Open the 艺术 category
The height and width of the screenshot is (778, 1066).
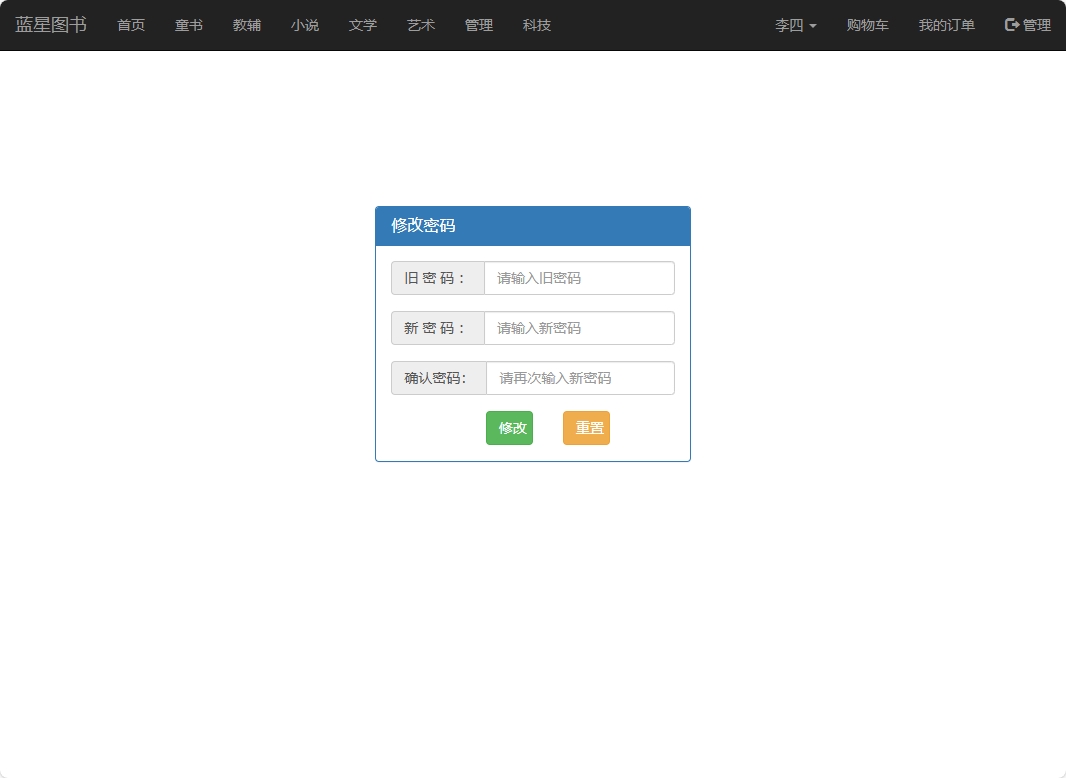[x=420, y=25]
